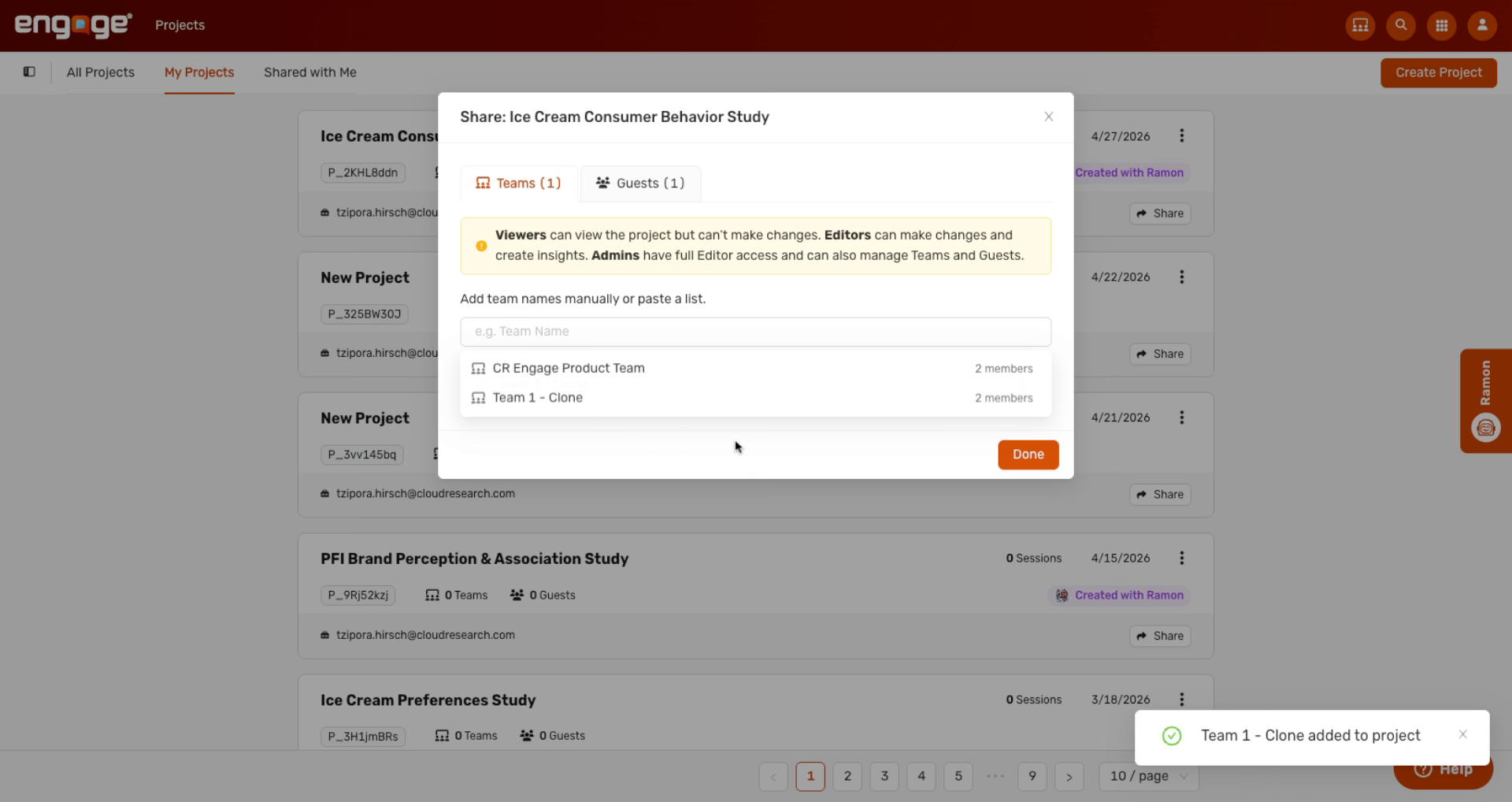
Task: Open options menu for Ice Cream Preferences Study
Action: click(1181, 700)
